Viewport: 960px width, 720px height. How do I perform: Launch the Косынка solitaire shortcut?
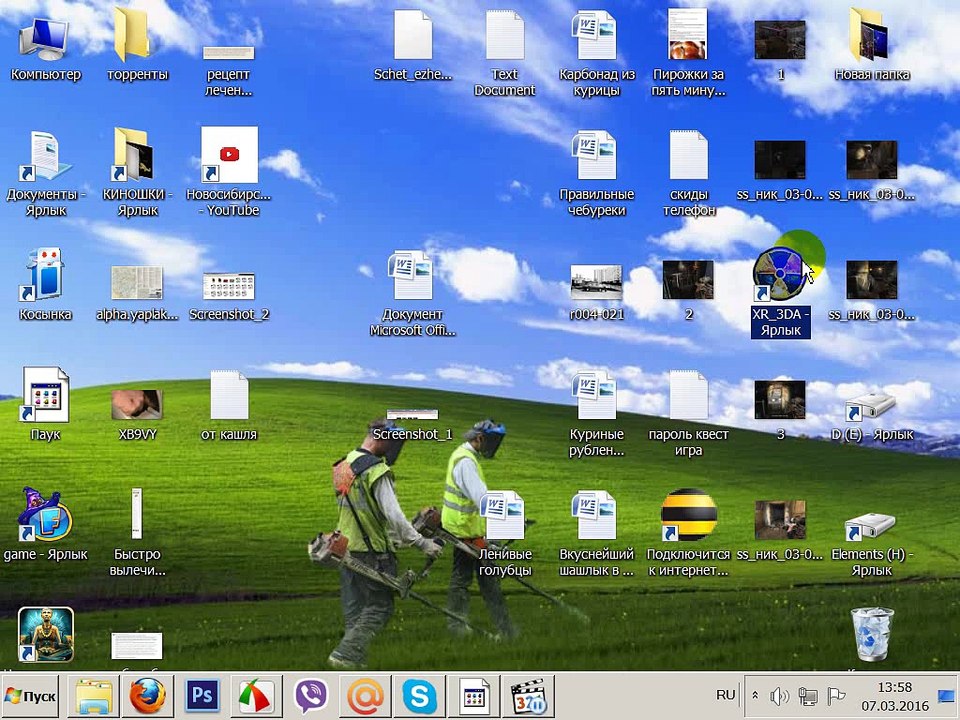pos(45,285)
